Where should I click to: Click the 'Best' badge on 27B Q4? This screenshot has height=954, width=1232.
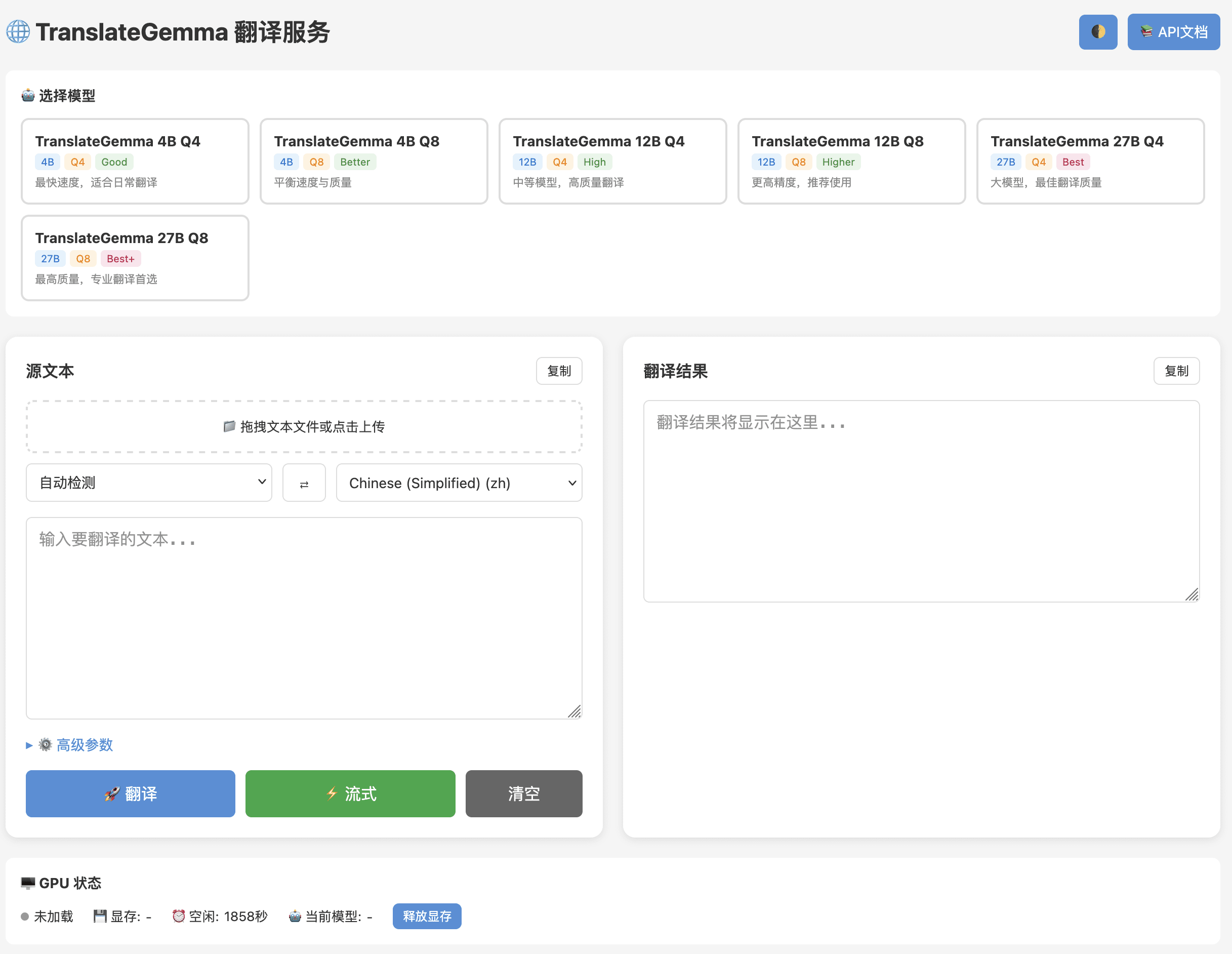tap(1073, 162)
